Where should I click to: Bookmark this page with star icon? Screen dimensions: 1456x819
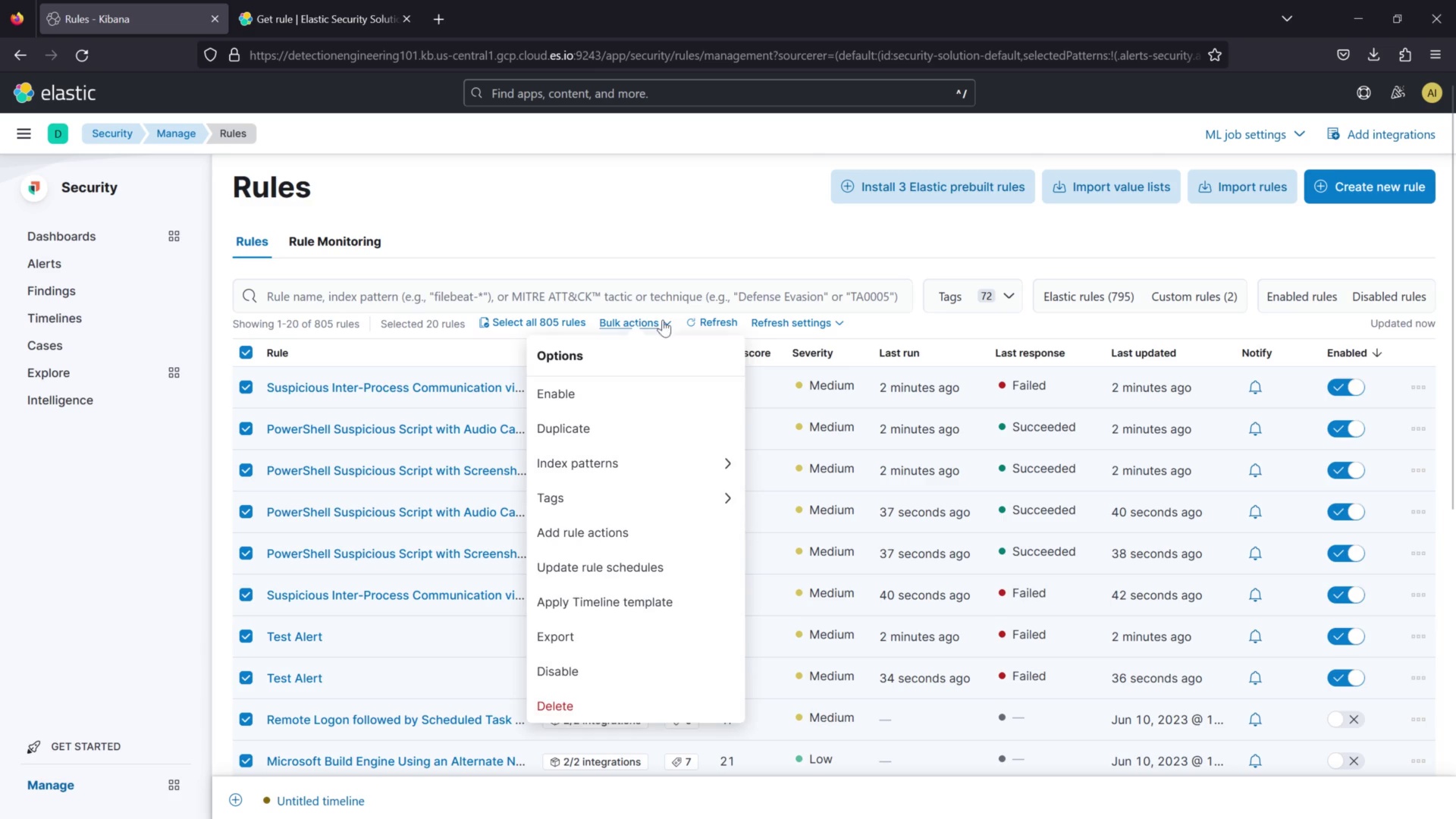click(x=1215, y=55)
